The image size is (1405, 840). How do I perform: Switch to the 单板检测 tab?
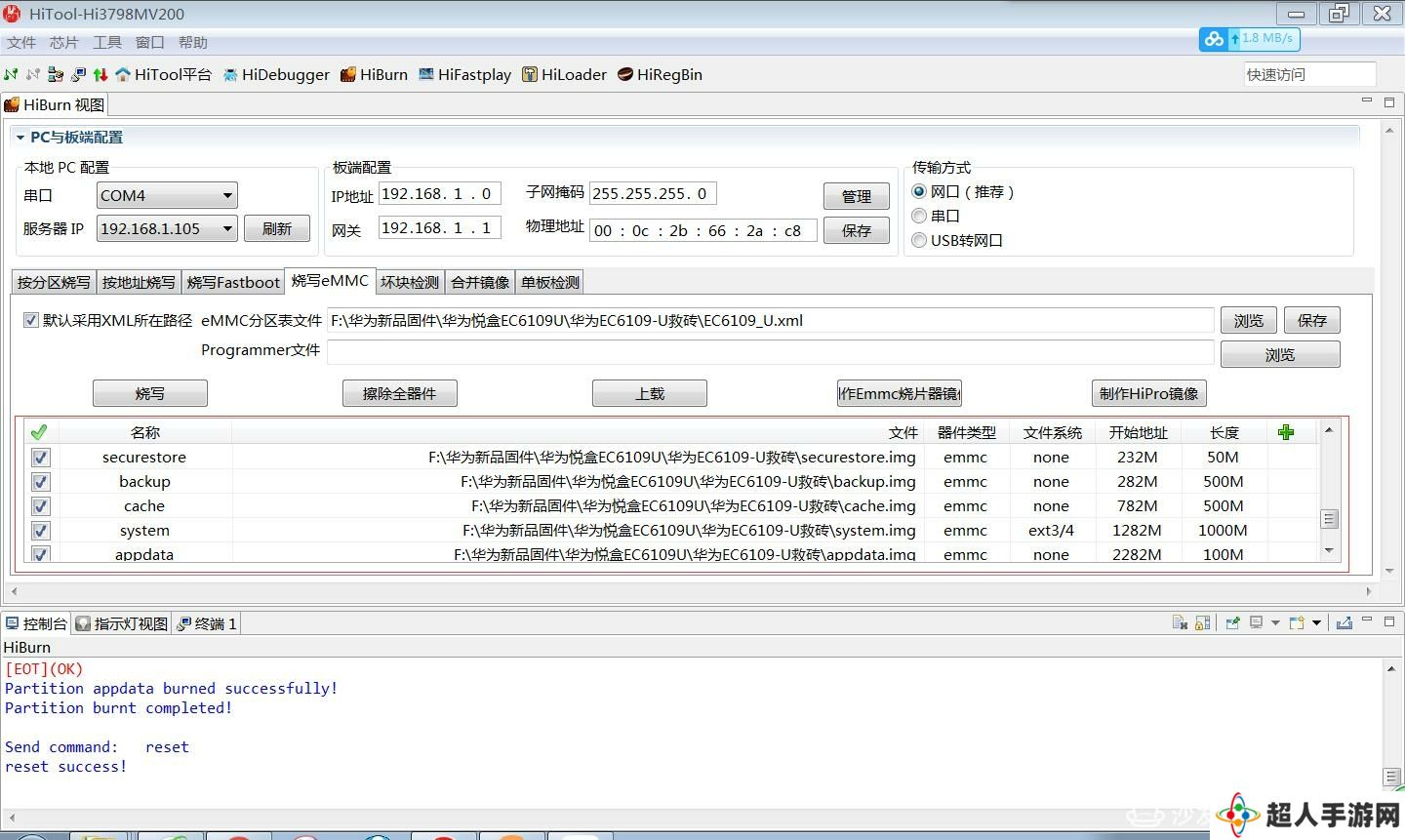550,282
